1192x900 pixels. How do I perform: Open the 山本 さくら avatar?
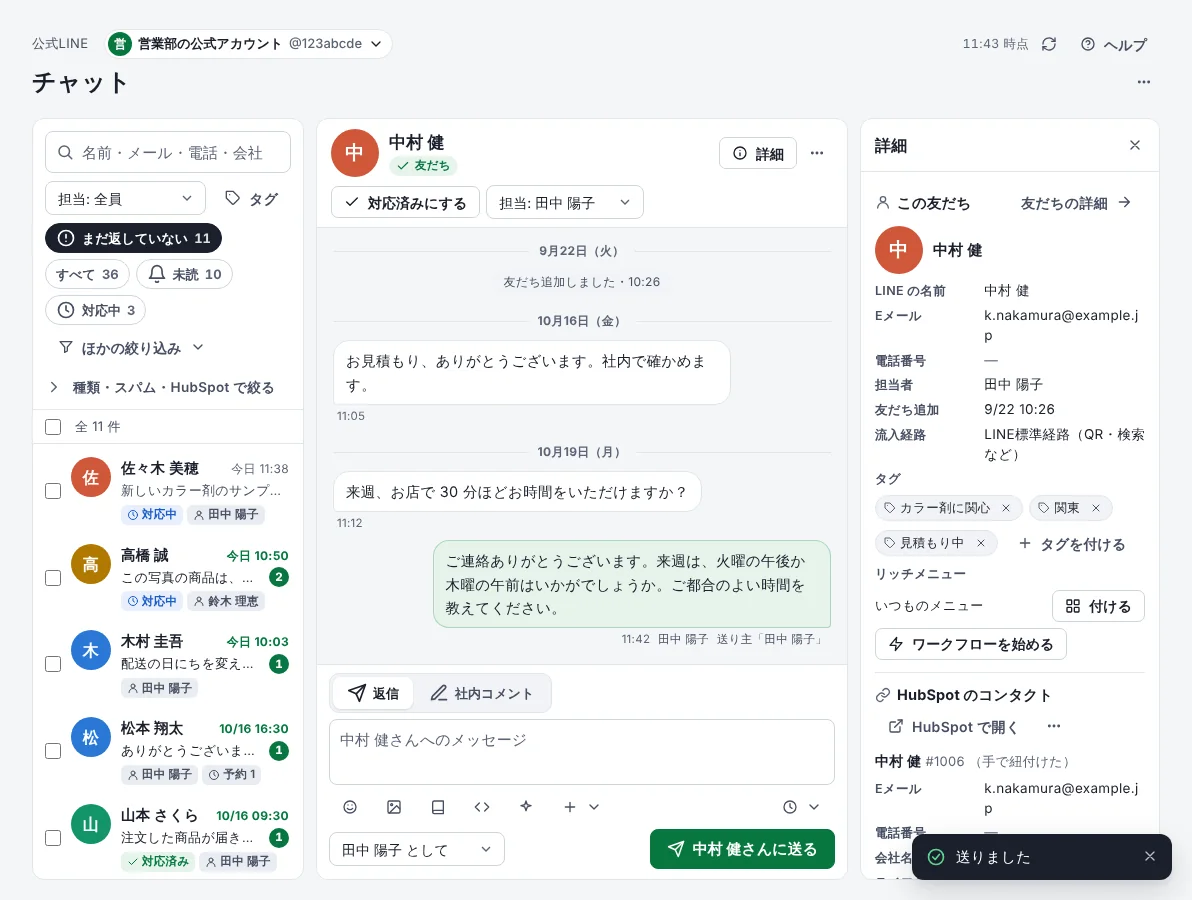(90, 824)
